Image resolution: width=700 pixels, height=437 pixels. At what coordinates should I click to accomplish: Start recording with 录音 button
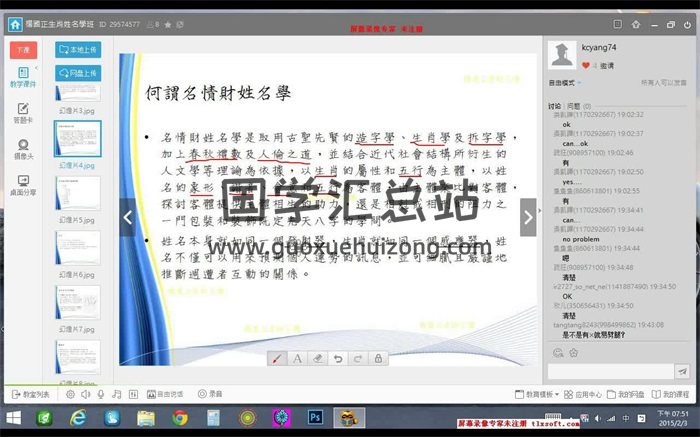(210, 394)
